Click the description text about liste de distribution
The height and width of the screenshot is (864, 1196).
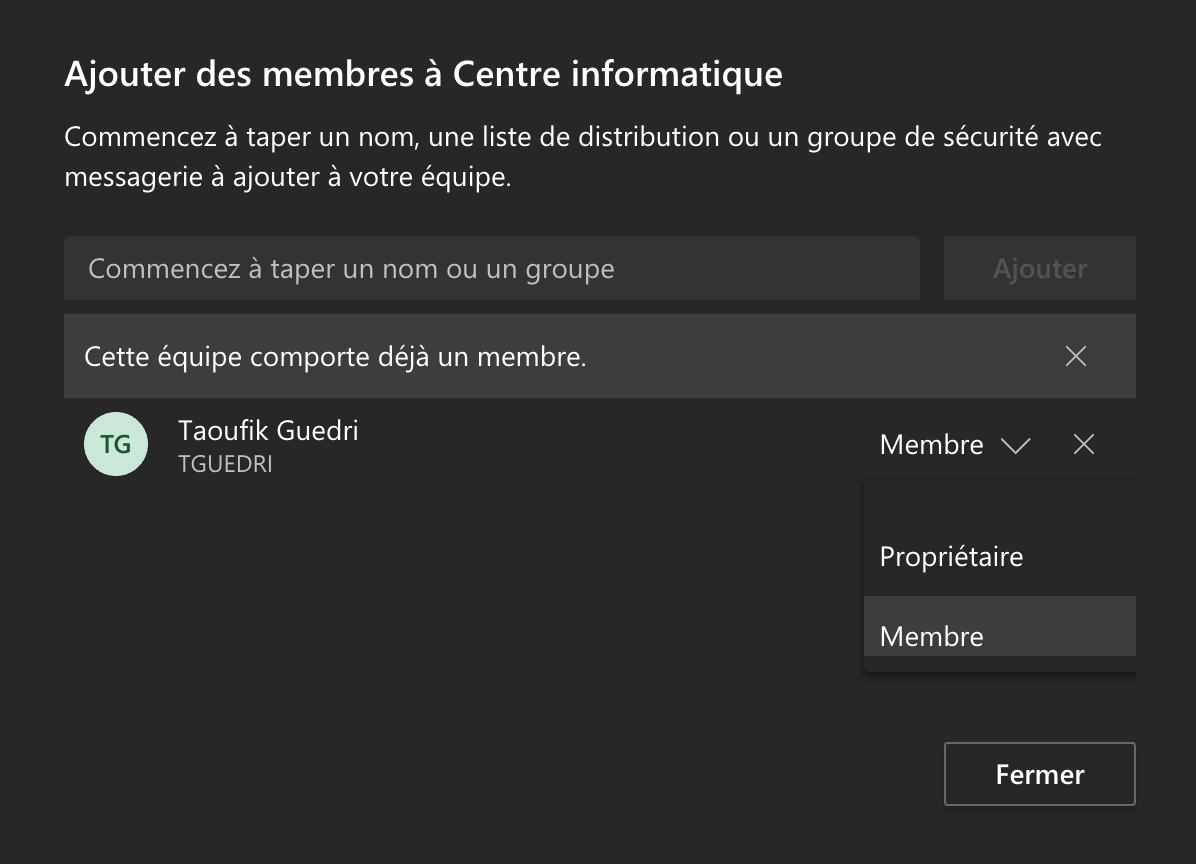click(x=582, y=136)
